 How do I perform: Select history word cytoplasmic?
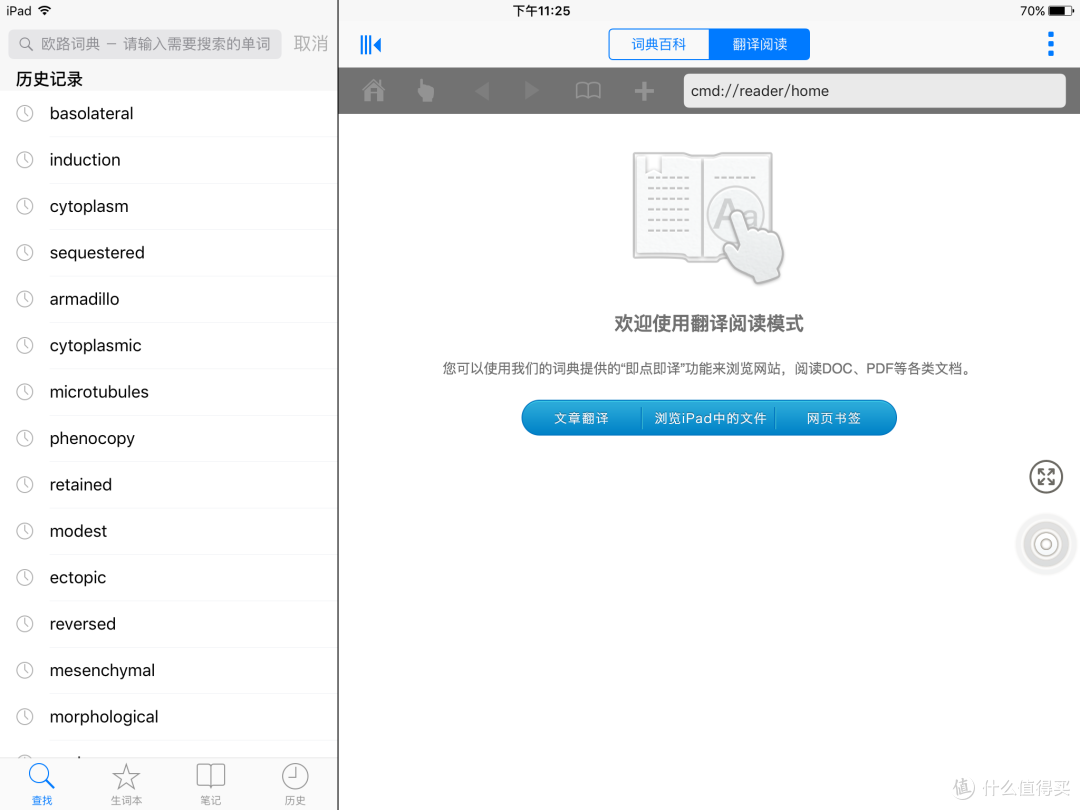pos(169,346)
